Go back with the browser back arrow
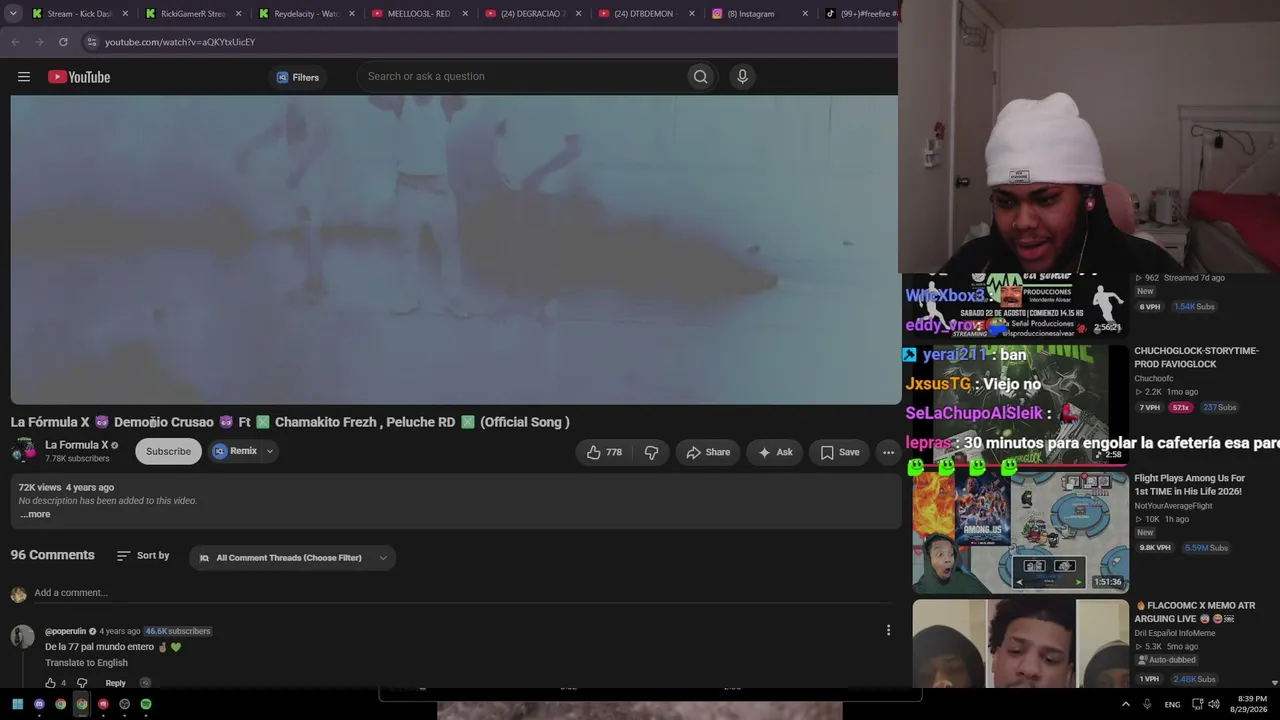1280x720 pixels. (15, 42)
